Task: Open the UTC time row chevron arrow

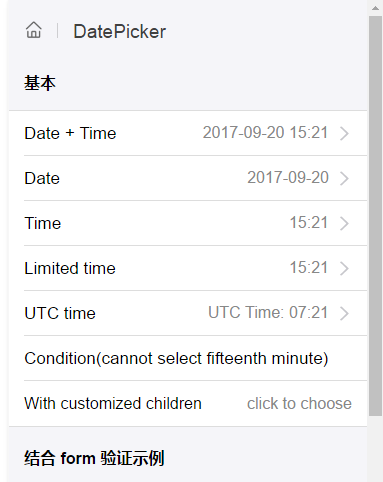Action: click(x=344, y=313)
